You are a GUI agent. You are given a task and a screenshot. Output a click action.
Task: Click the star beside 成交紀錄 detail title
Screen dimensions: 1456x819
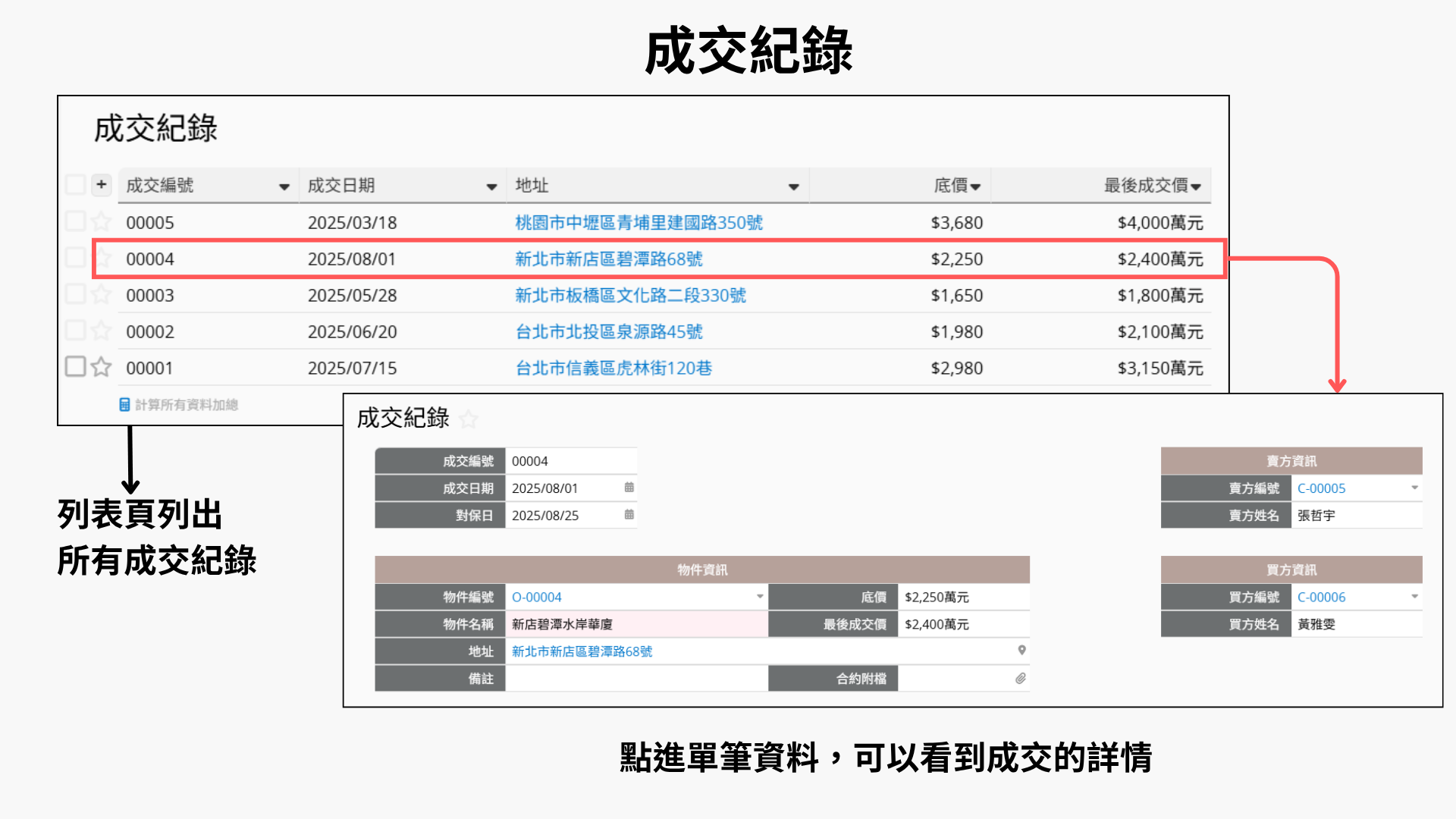pos(469,419)
